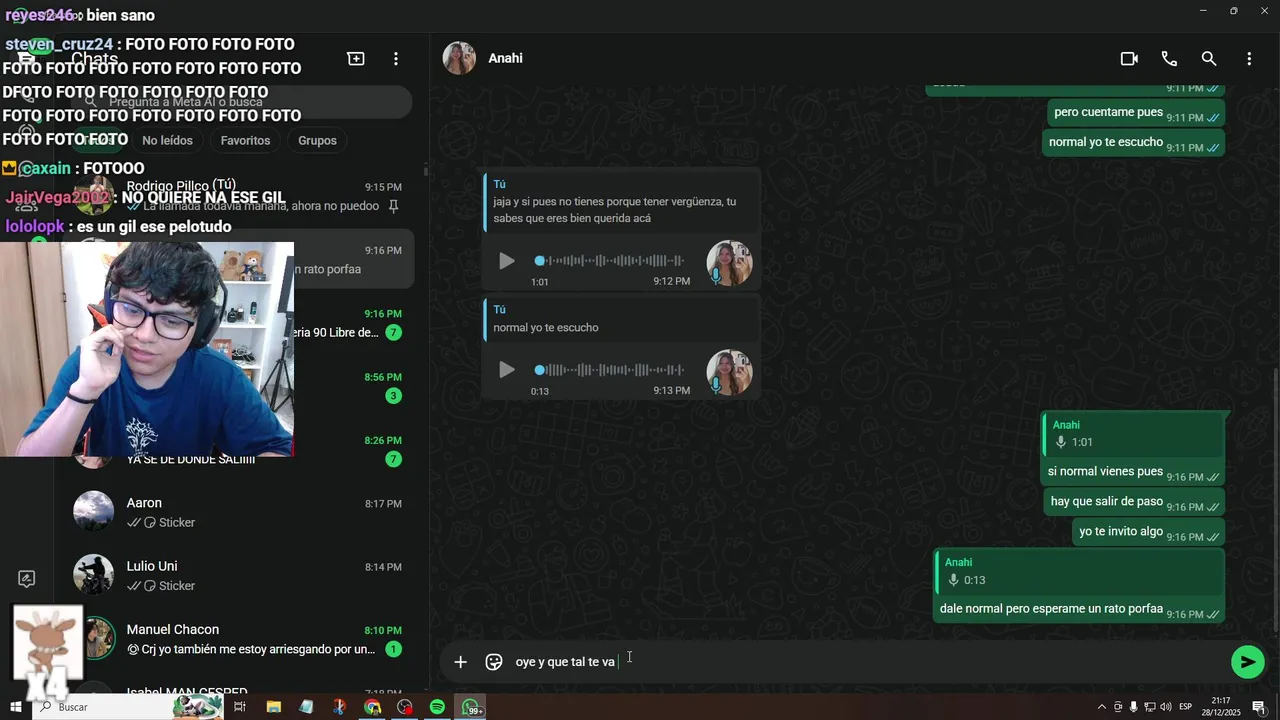
Task: Open unread badge 1 on Manuel Chacon chat
Action: 394,649
